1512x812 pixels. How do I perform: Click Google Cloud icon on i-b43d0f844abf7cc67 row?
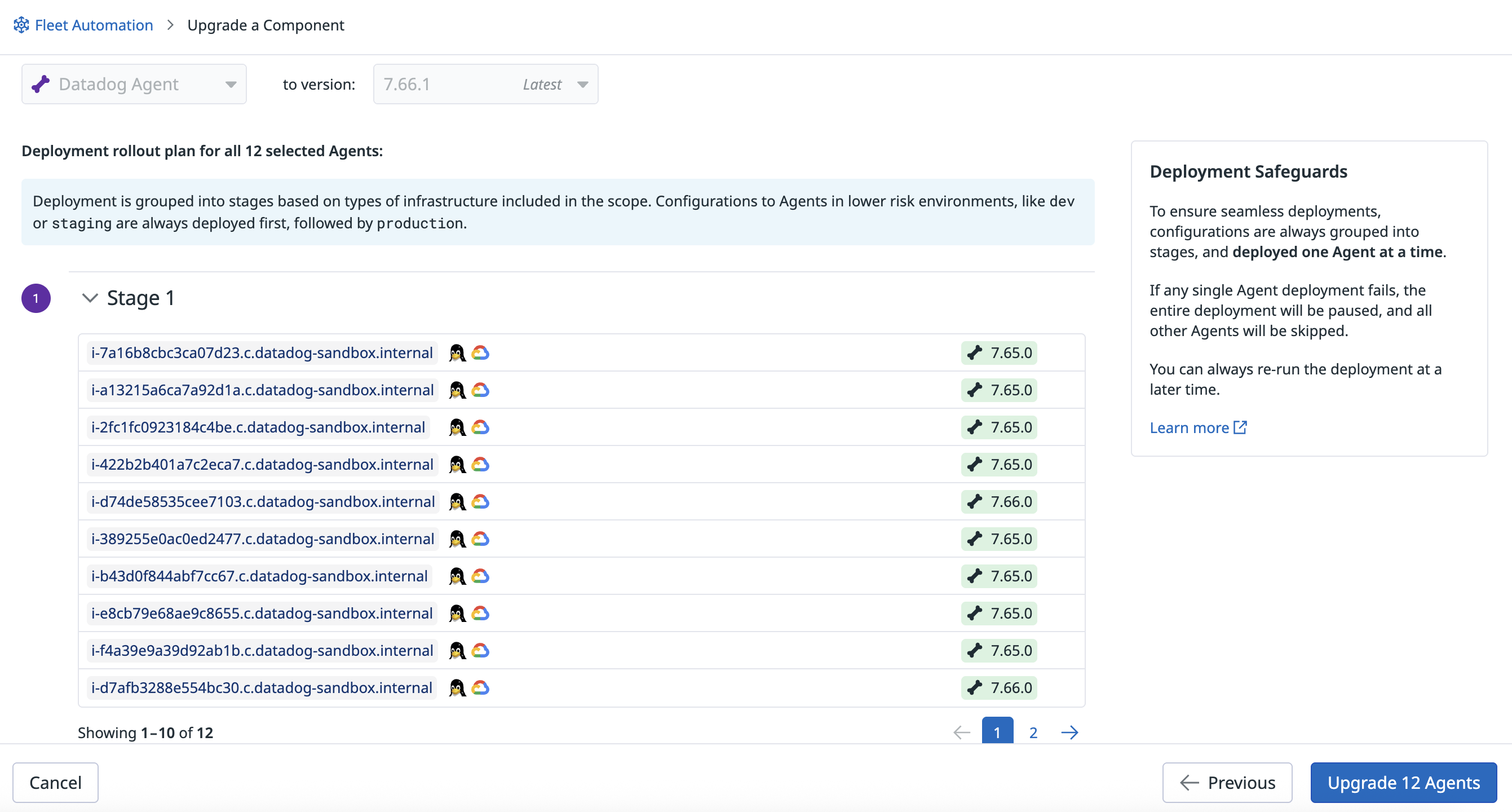(x=480, y=576)
